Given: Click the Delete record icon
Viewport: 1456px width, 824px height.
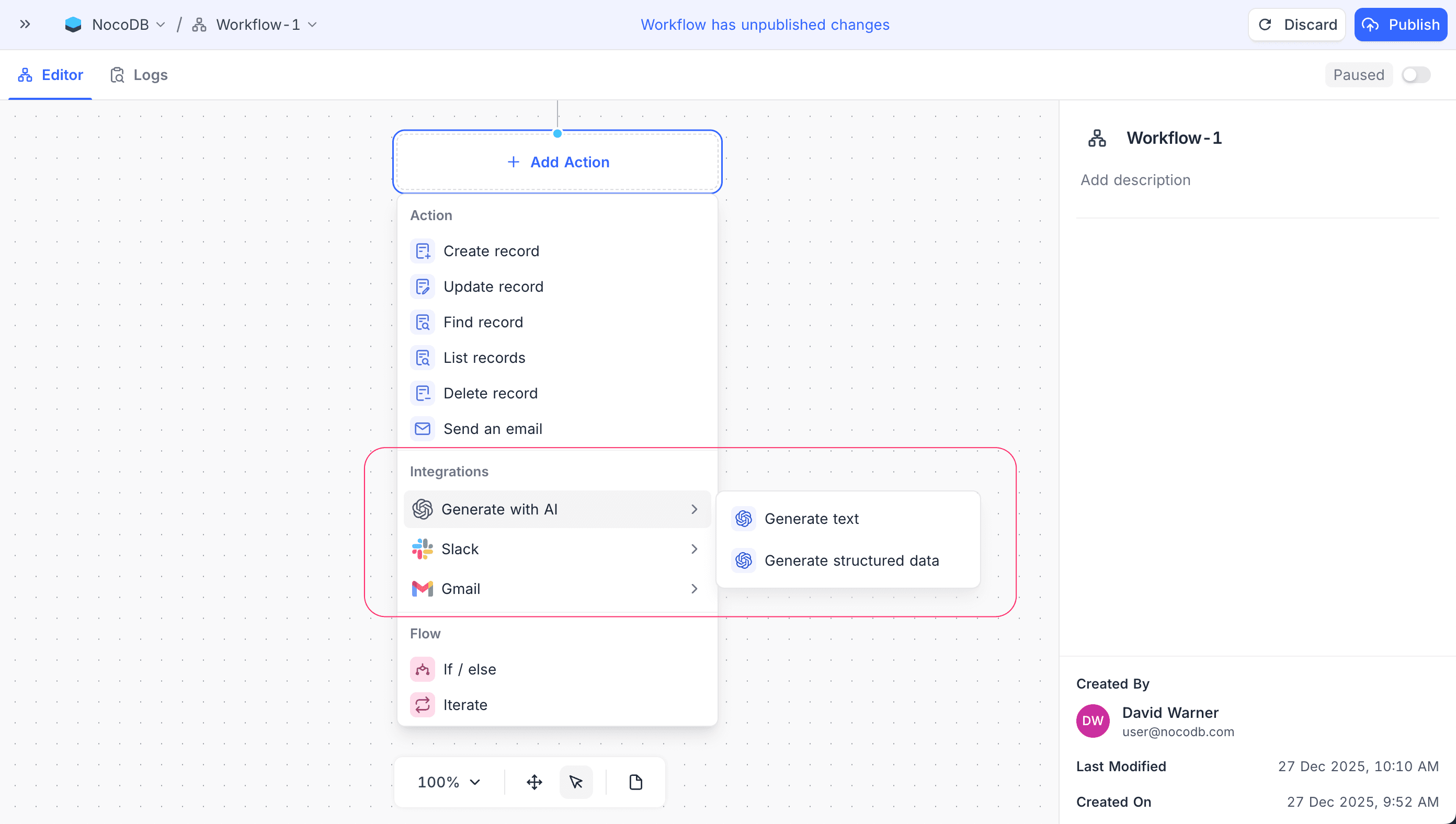Looking at the screenshot, I should (x=423, y=393).
